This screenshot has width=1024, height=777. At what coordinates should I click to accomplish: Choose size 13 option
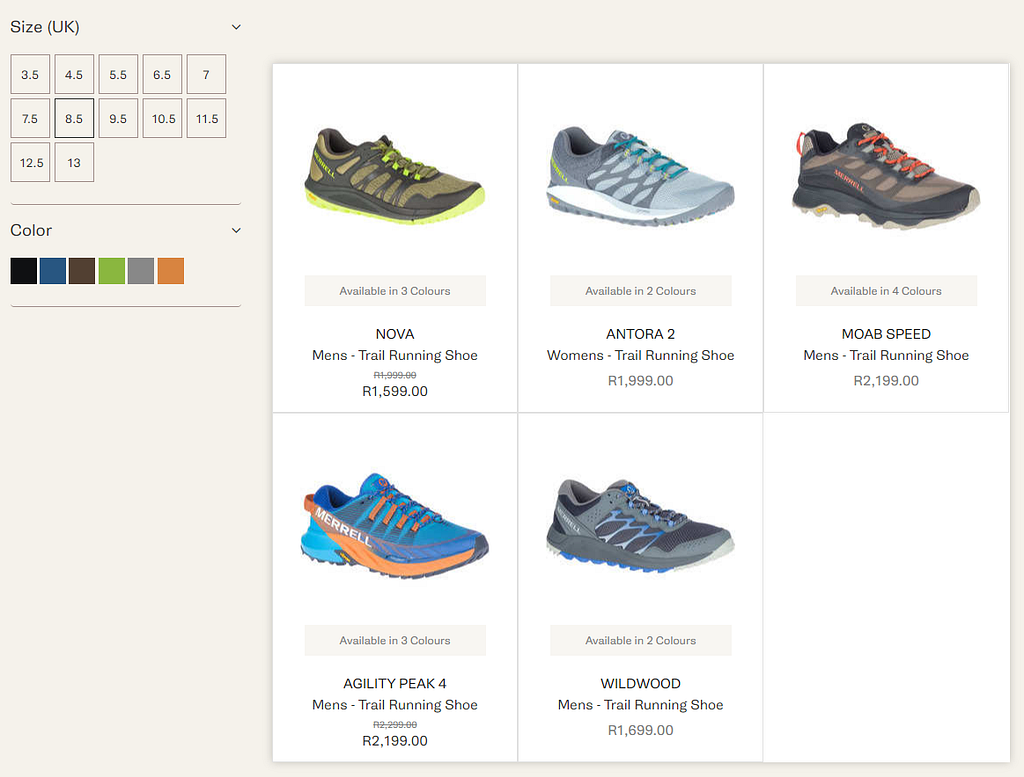point(74,162)
